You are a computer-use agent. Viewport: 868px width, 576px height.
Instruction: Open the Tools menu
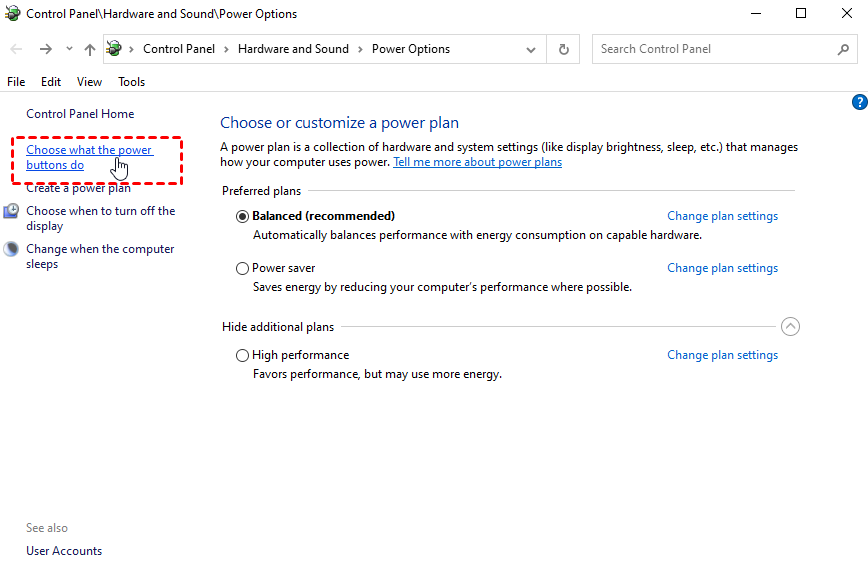click(131, 82)
